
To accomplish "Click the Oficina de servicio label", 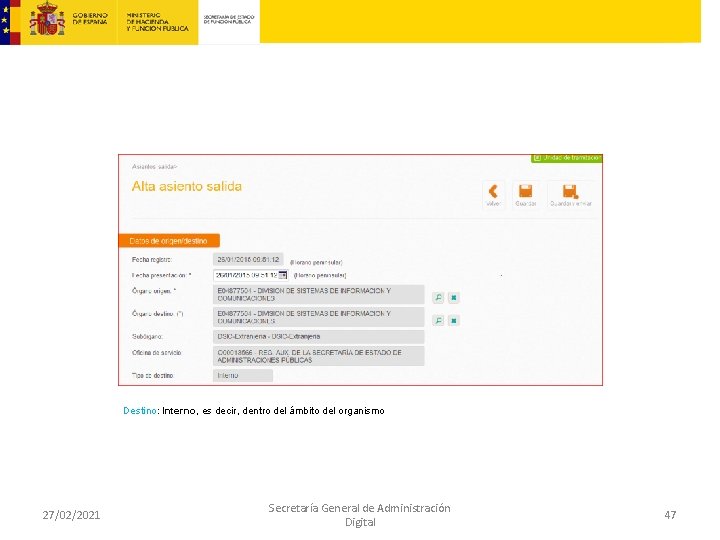I will [157, 353].
